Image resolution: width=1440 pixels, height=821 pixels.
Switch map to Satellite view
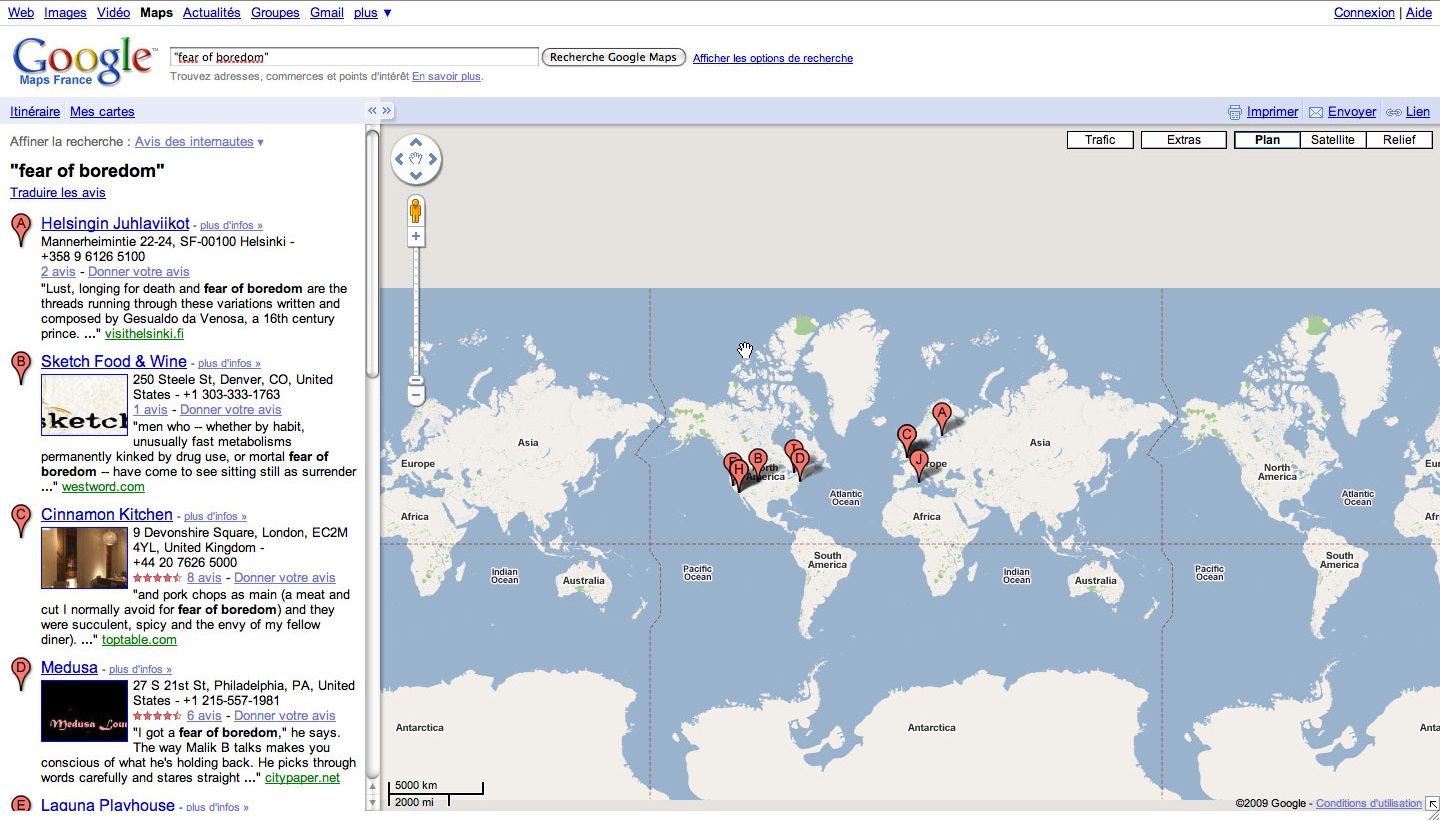tap(1333, 140)
